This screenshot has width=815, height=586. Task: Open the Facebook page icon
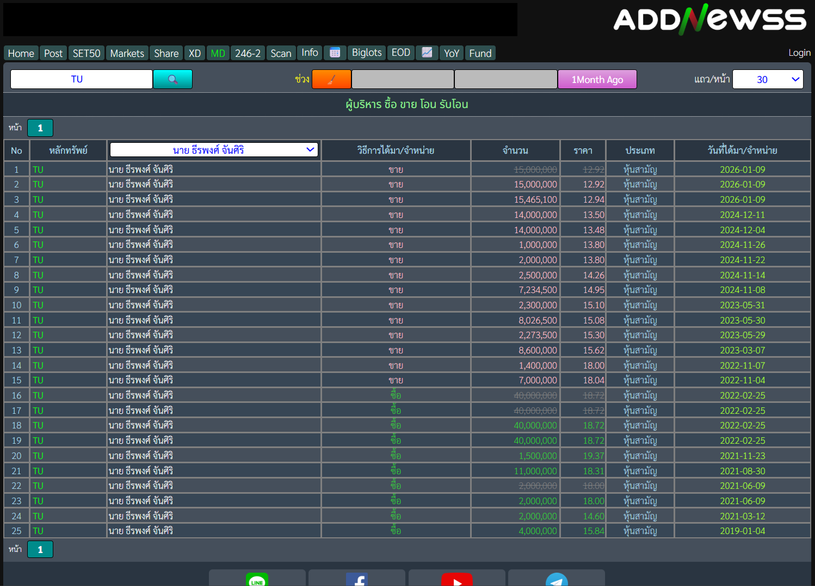click(357, 579)
